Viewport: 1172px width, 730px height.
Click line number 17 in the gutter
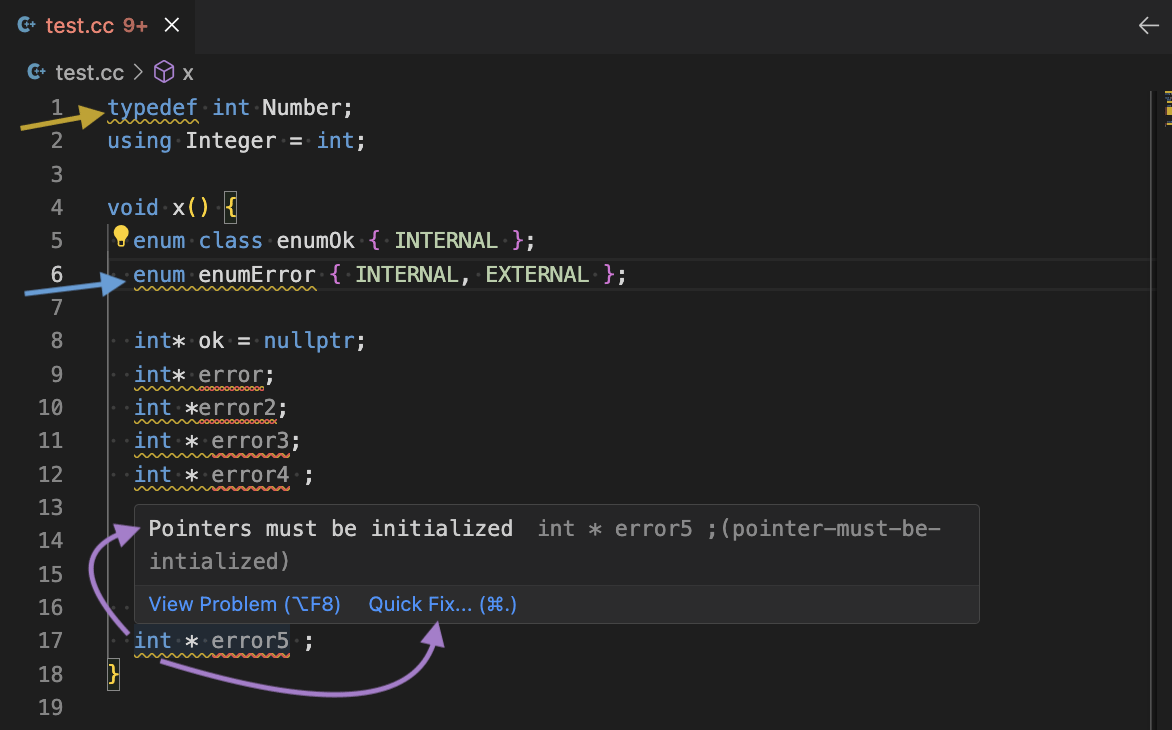[51, 640]
